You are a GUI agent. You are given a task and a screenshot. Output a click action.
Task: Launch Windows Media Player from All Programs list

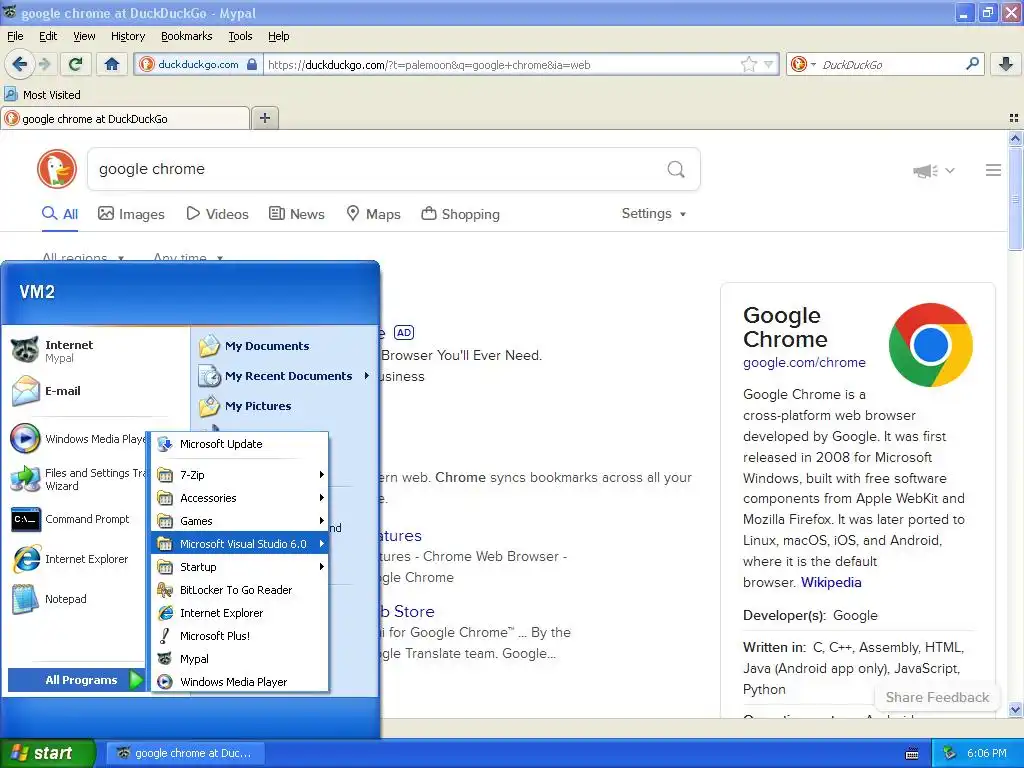coord(240,682)
